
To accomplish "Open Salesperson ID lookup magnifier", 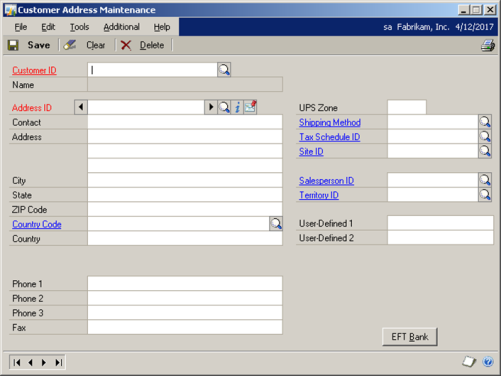I will [x=485, y=180].
